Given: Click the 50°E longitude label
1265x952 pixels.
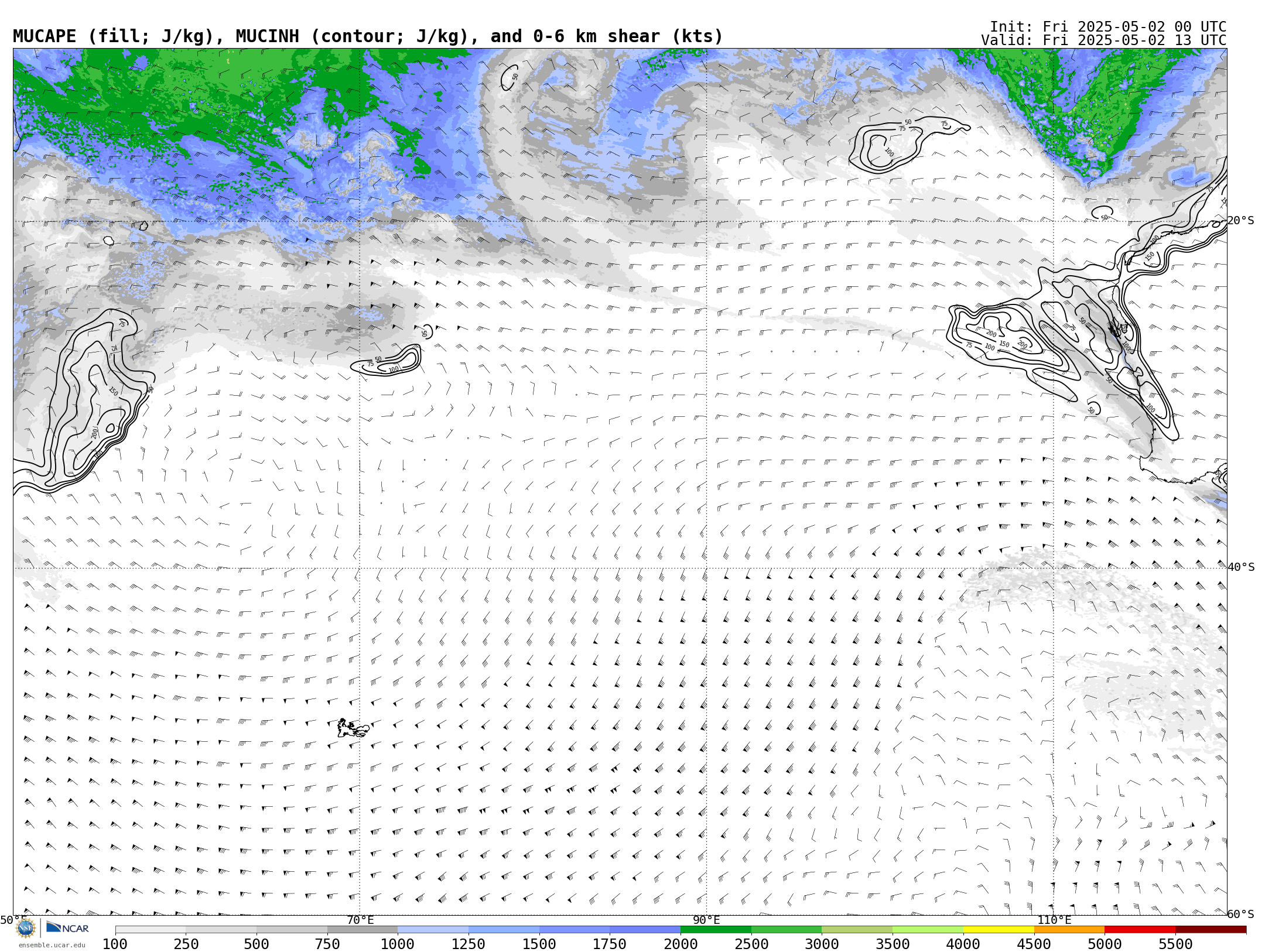Looking at the screenshot, I should tap(13, 920).
